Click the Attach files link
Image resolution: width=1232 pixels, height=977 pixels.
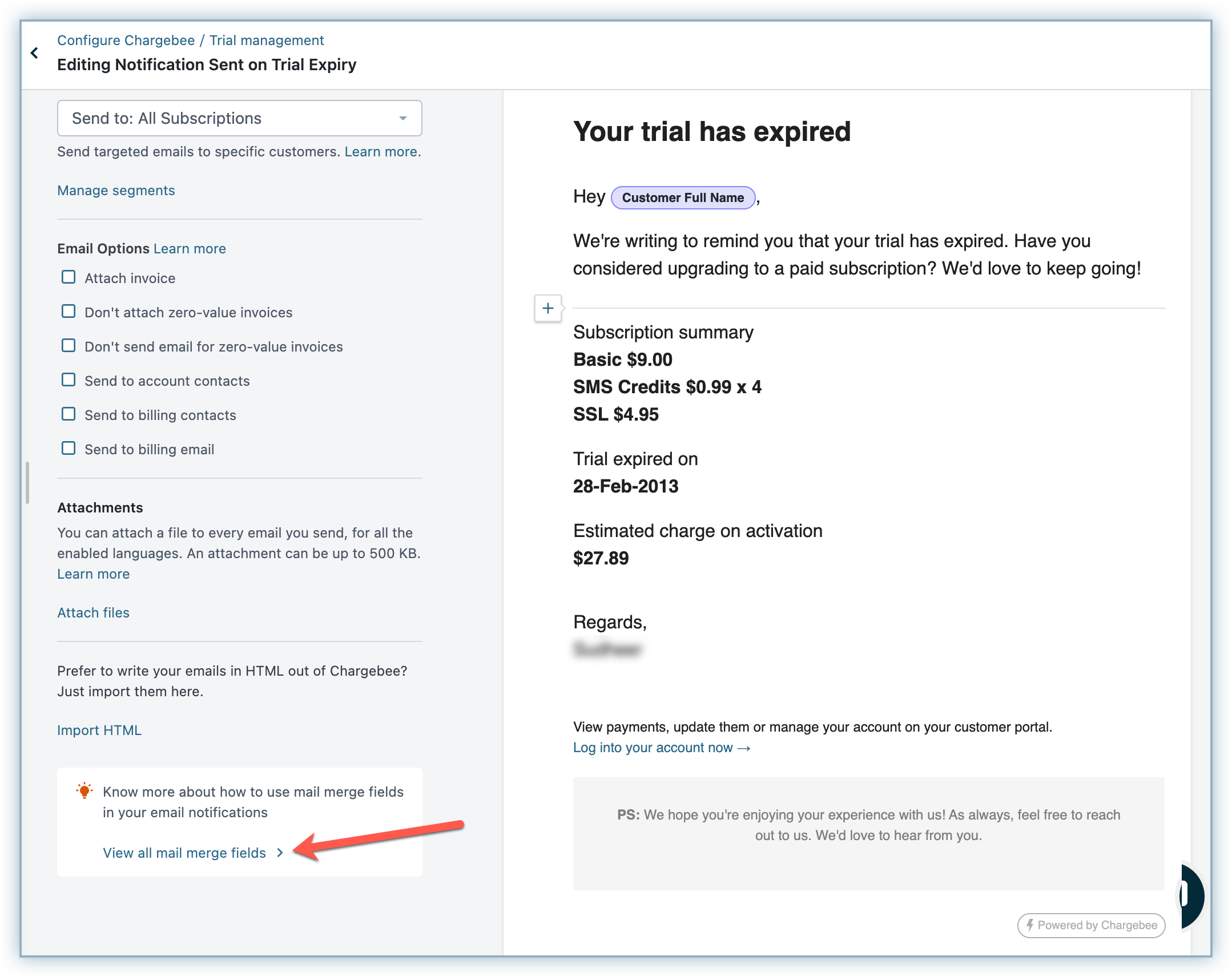click(93, 612)
